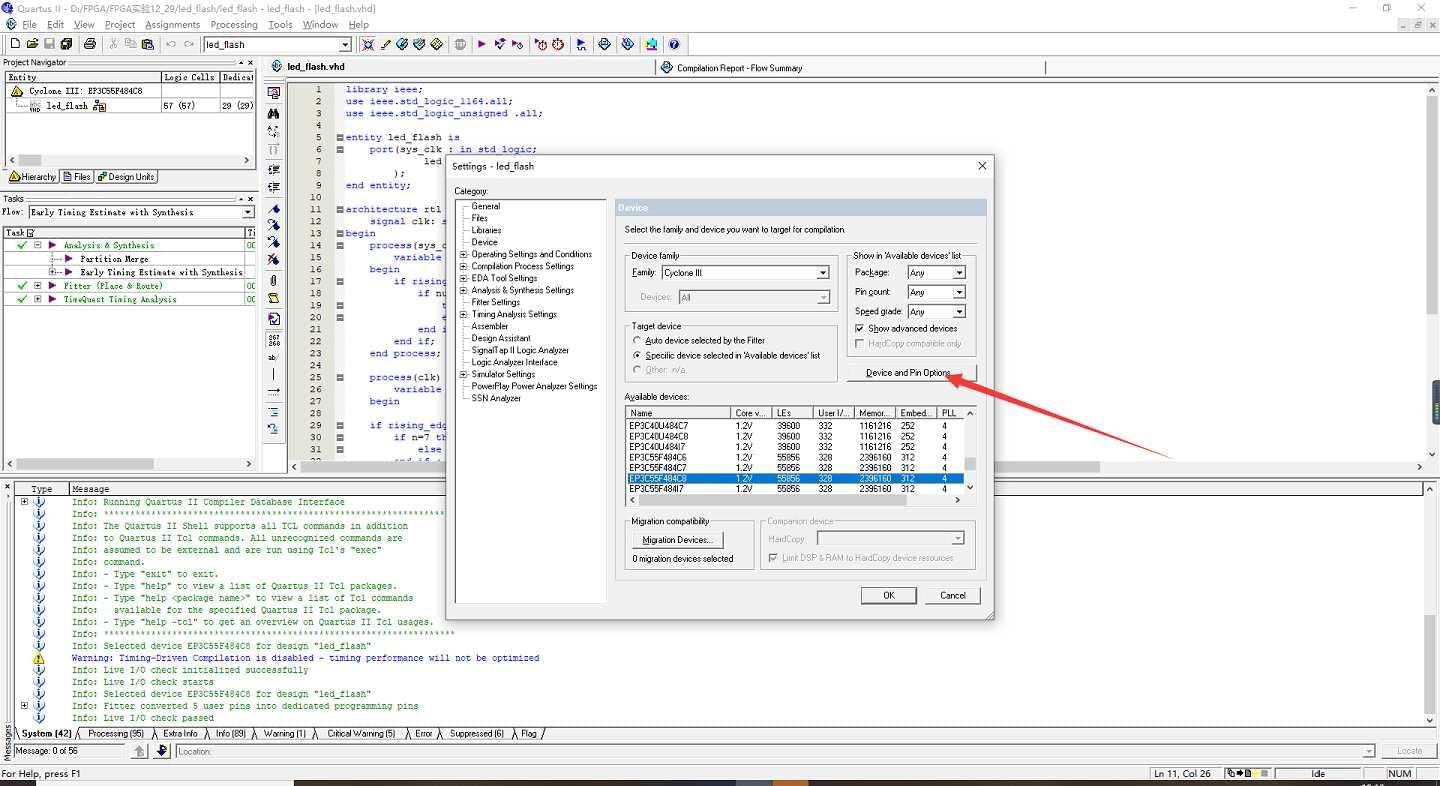Click the Toggle Bookmark flag icon
This screenshot has height=786, width=1440.
click(x=274, y=210)
